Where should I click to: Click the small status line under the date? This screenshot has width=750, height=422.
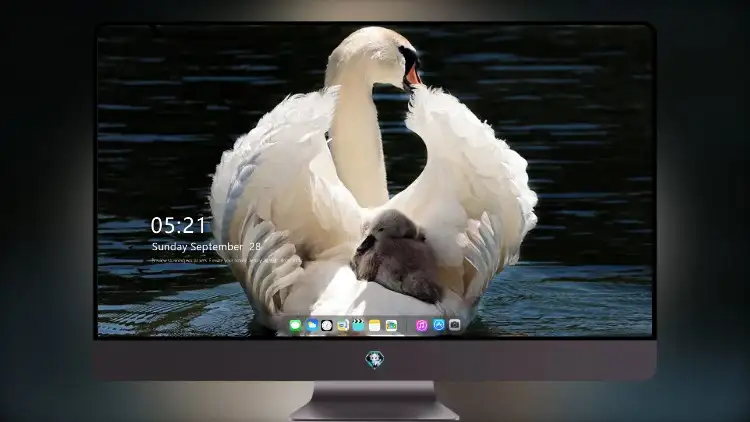click(x=225, y=260)
